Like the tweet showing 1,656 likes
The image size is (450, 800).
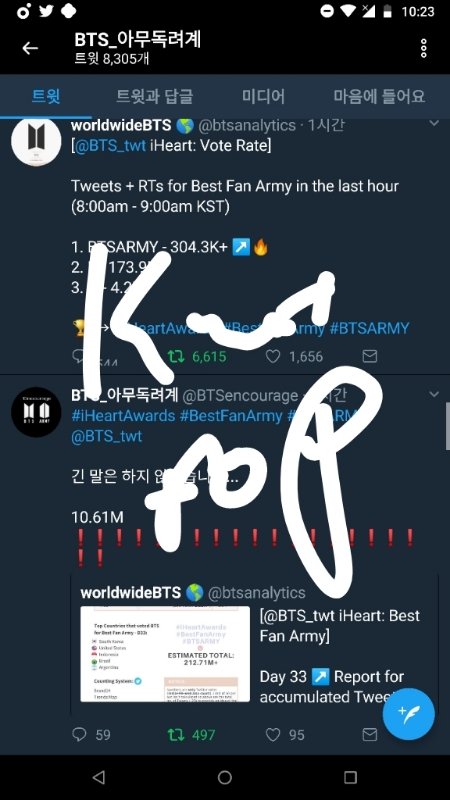(x=273, y=356)
